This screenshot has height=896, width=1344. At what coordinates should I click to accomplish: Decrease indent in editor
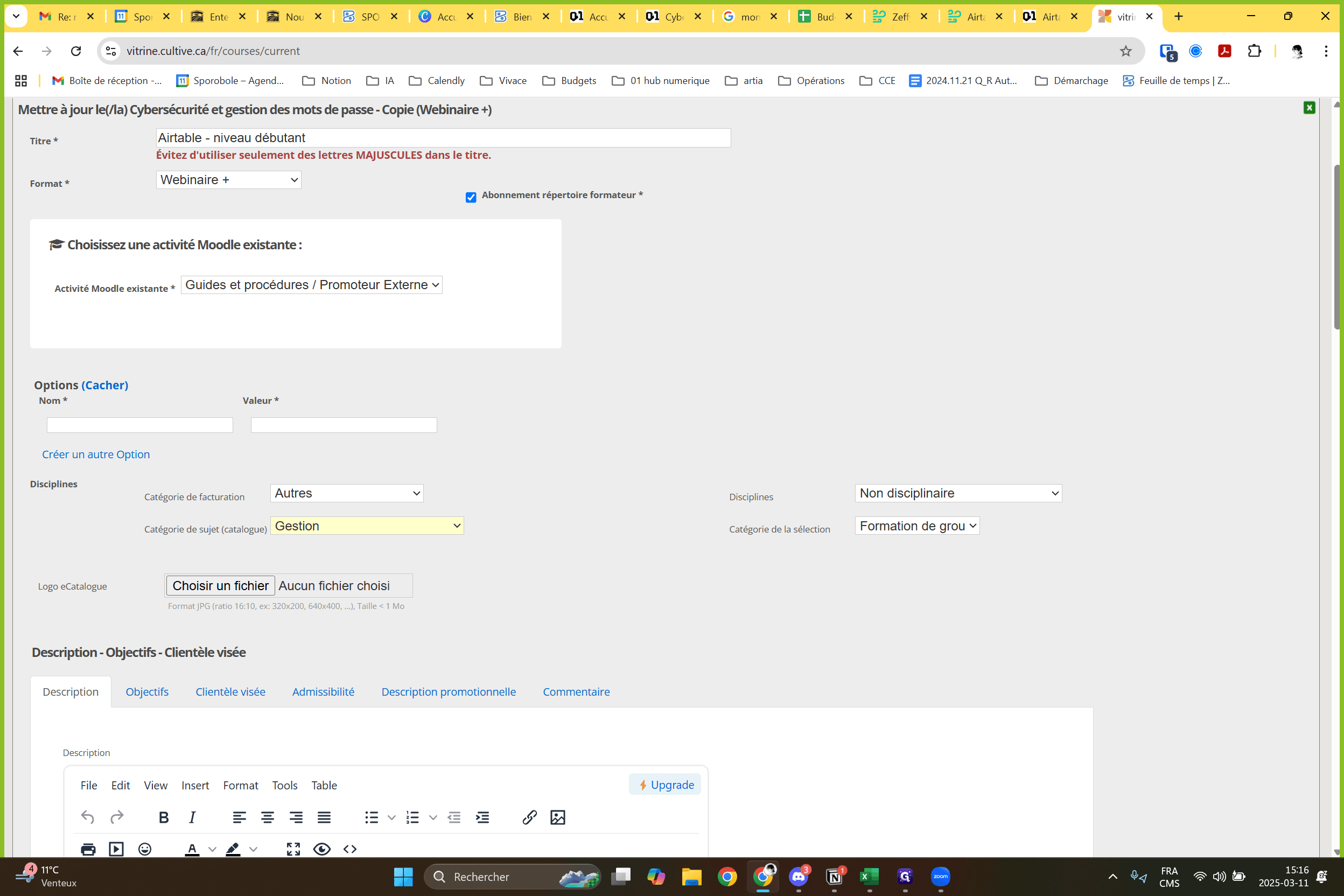(454, 817)
